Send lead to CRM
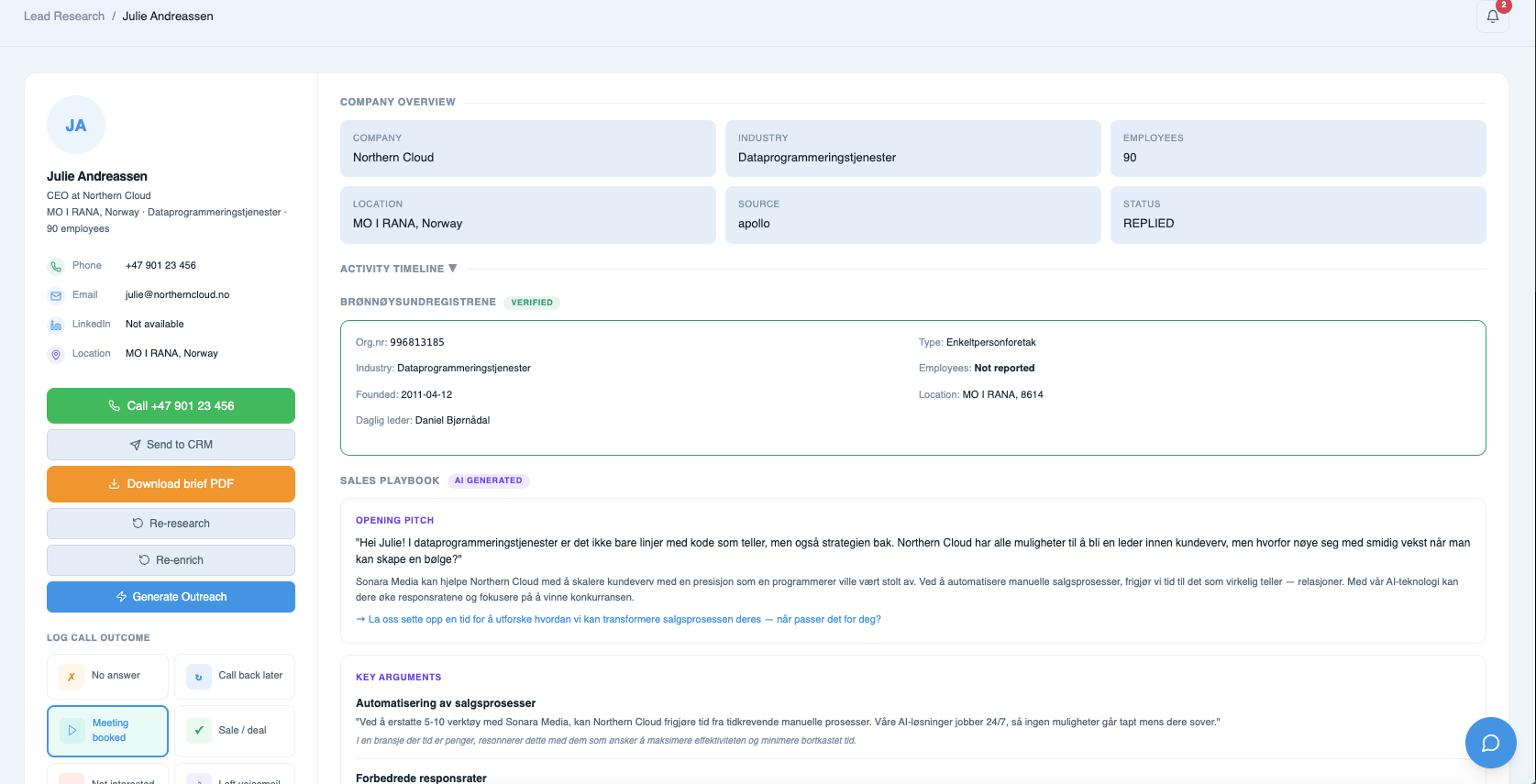 [171, 445]
